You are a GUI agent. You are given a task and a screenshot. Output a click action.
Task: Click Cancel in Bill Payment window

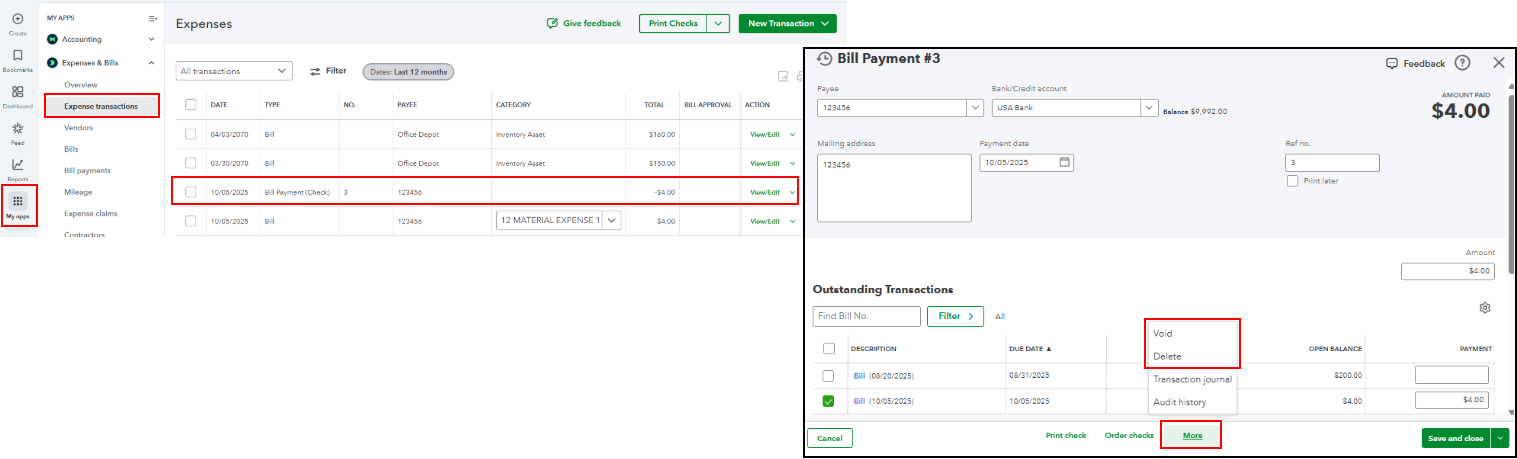830,438
